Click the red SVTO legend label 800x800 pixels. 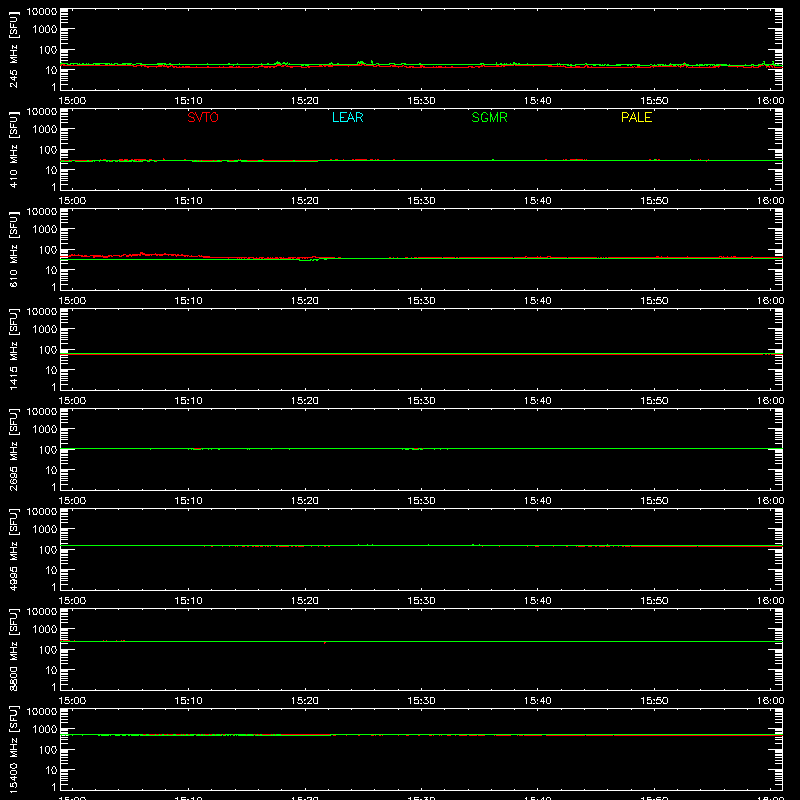[x=203, y=117]
